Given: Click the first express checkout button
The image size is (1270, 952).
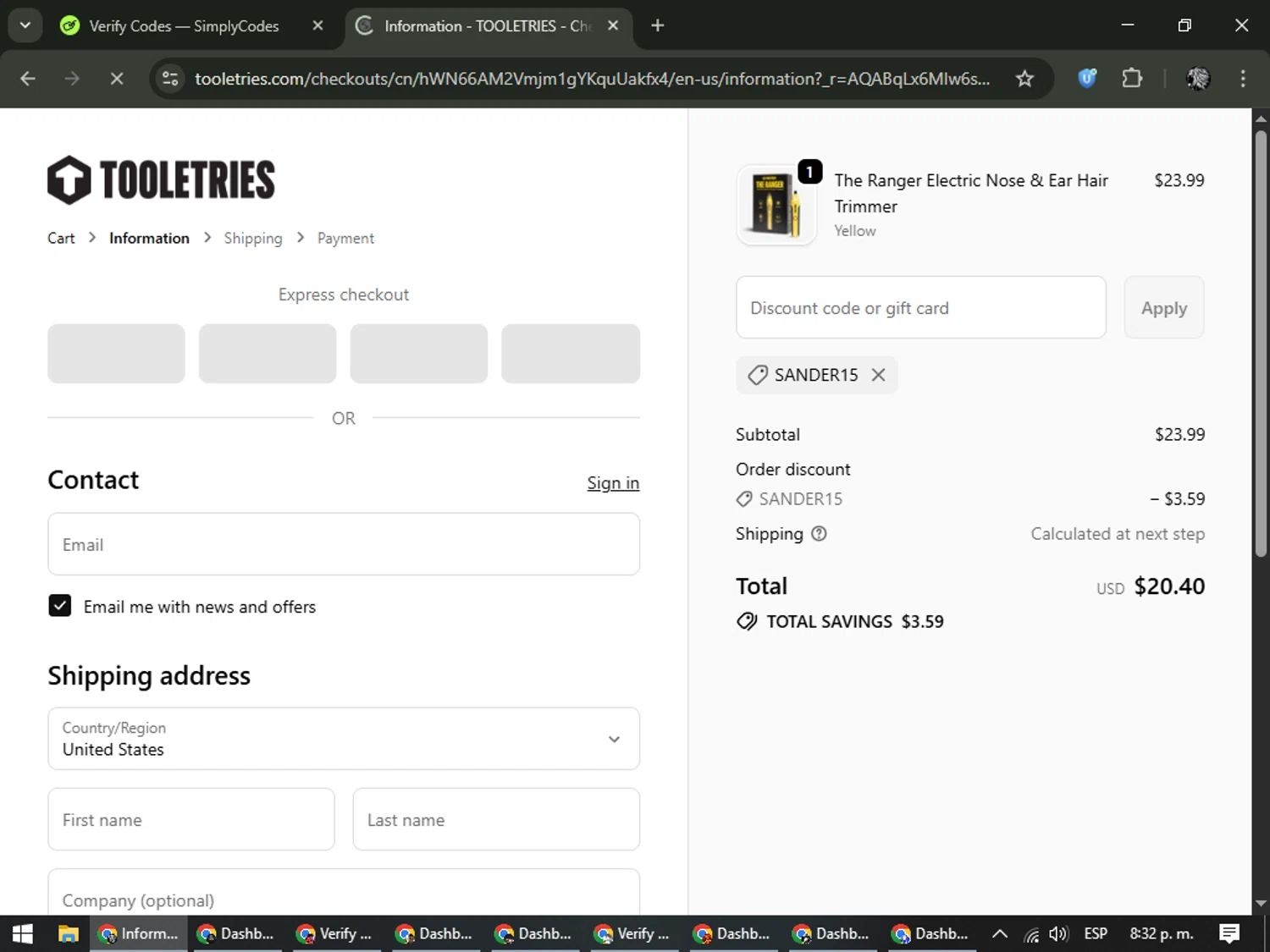Looking at the screenshot, I should click(116, 354).
